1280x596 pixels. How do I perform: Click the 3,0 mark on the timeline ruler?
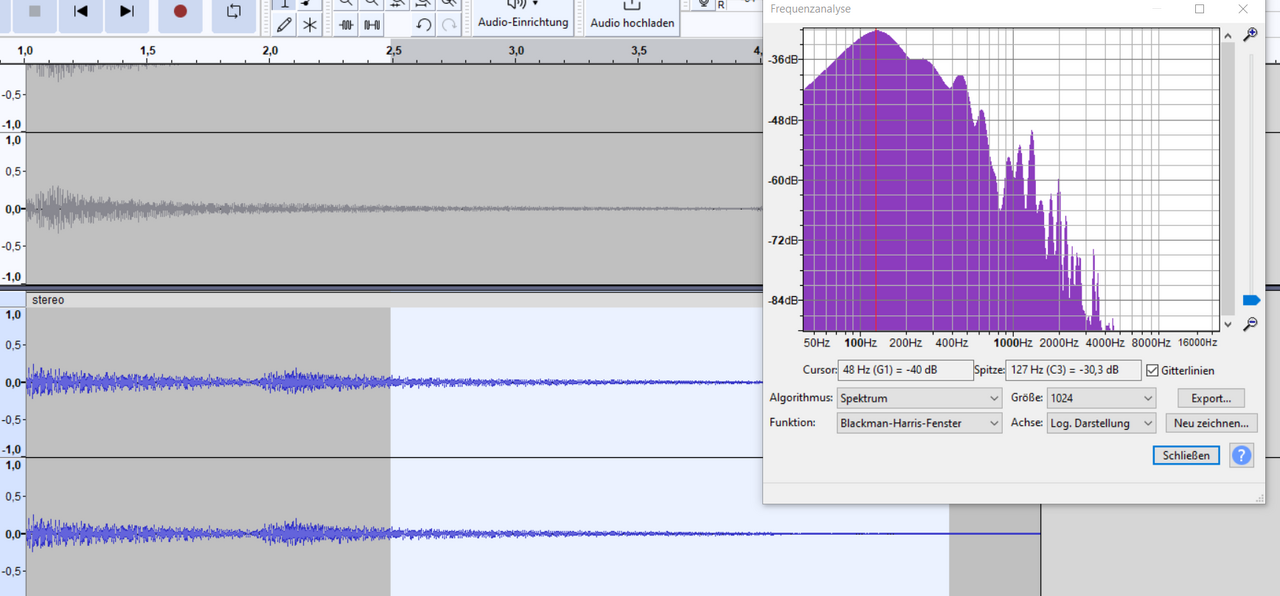[516, 50]
